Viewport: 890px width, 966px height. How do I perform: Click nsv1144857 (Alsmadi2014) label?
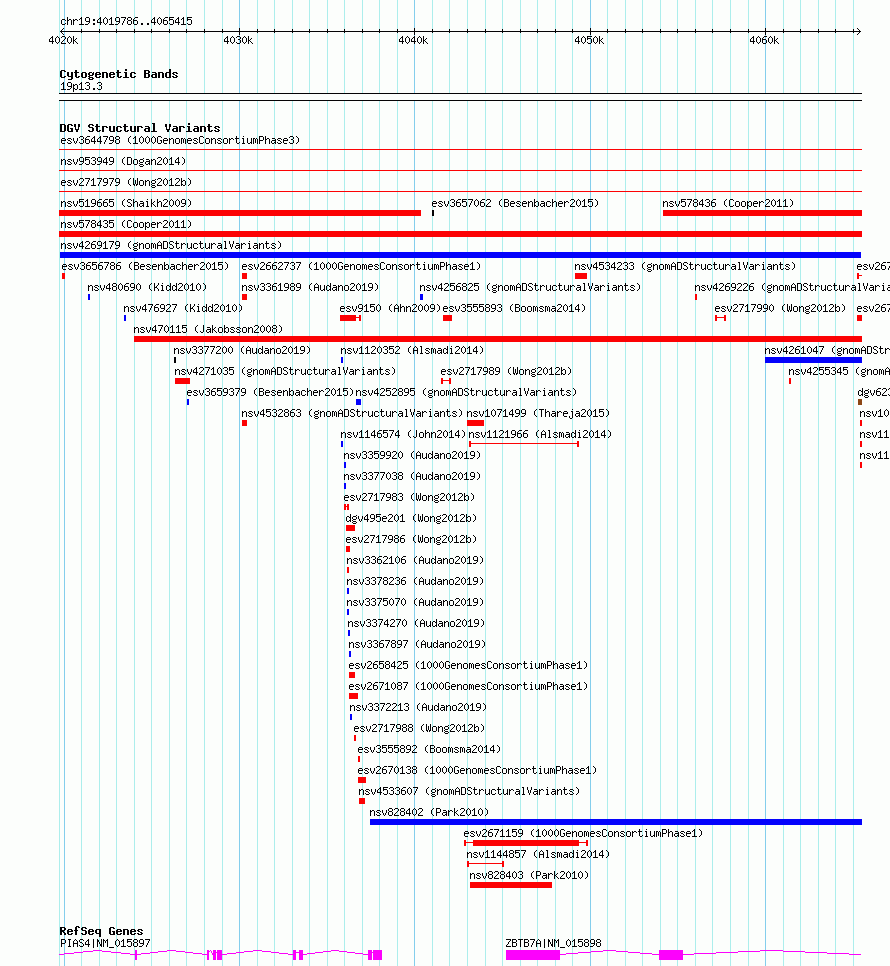pyautogui.click(x=538, y=854)
